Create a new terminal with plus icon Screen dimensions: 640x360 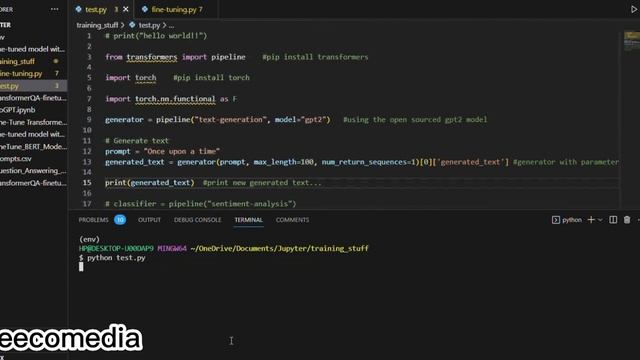(591, 220)
